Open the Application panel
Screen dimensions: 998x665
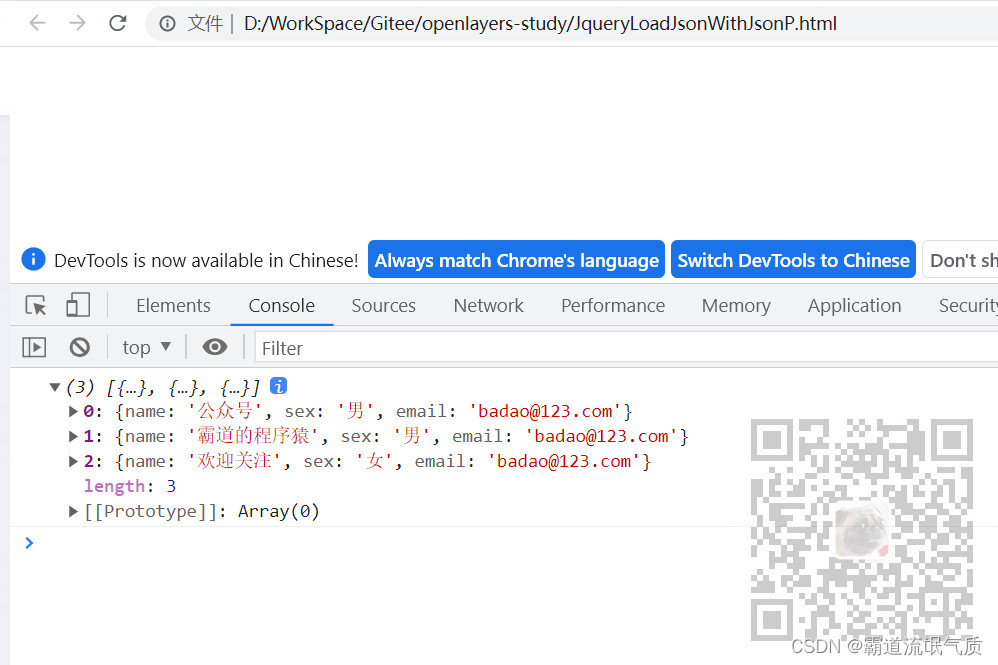[854, 305]
